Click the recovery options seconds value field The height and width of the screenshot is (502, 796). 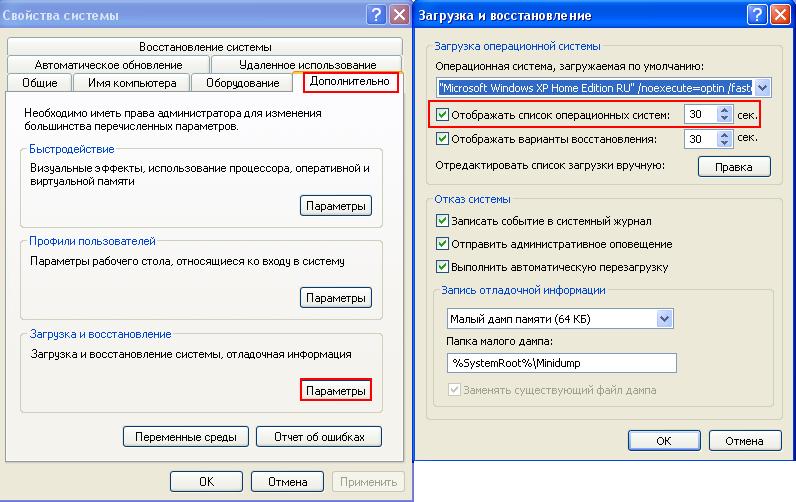pyautogui.click(x=701, y=139)
